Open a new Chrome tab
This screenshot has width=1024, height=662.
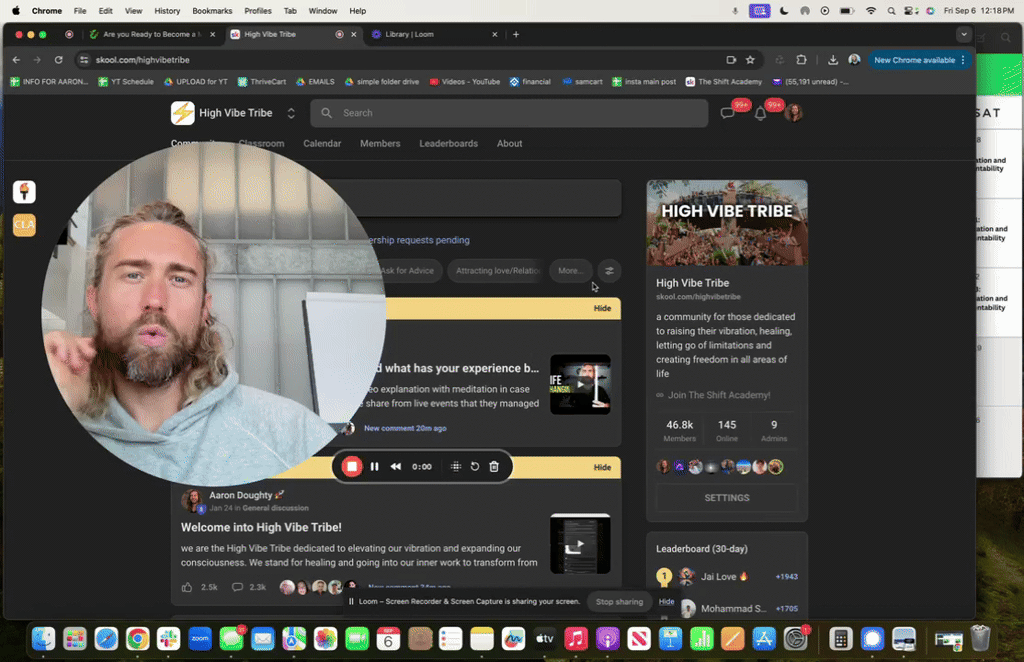click(x=516, y=34)
